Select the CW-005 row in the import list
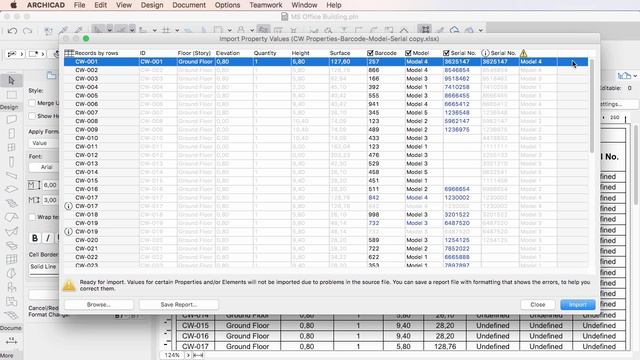The height and width of the screenshot is (360, 640). tap(326, 96)
